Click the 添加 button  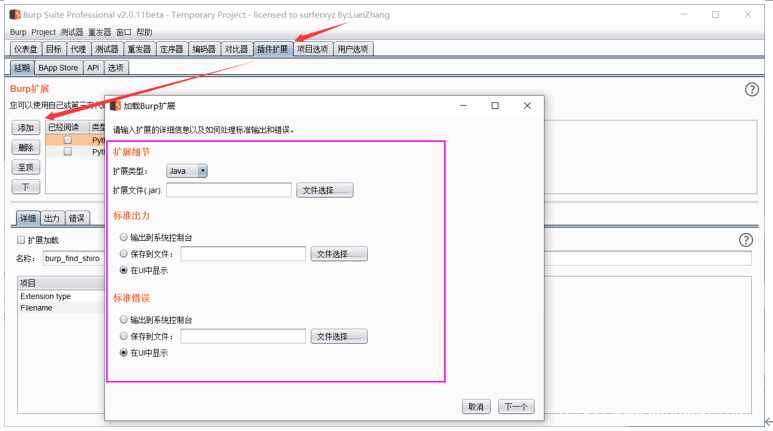(x=26, y=128)
